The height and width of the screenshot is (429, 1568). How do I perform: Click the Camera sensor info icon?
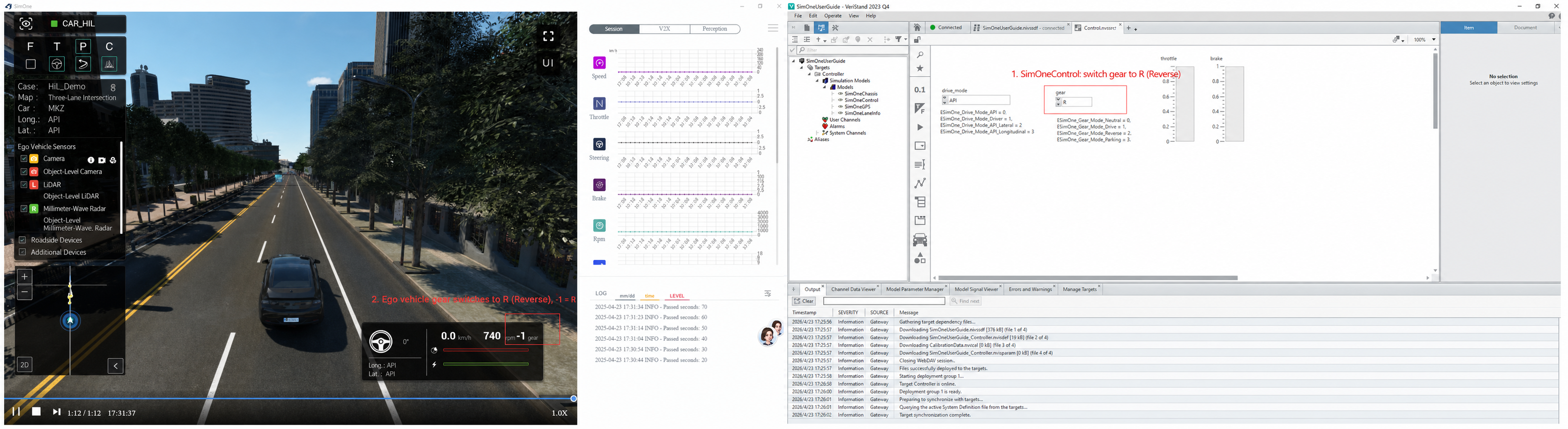(x=90, y=160)
